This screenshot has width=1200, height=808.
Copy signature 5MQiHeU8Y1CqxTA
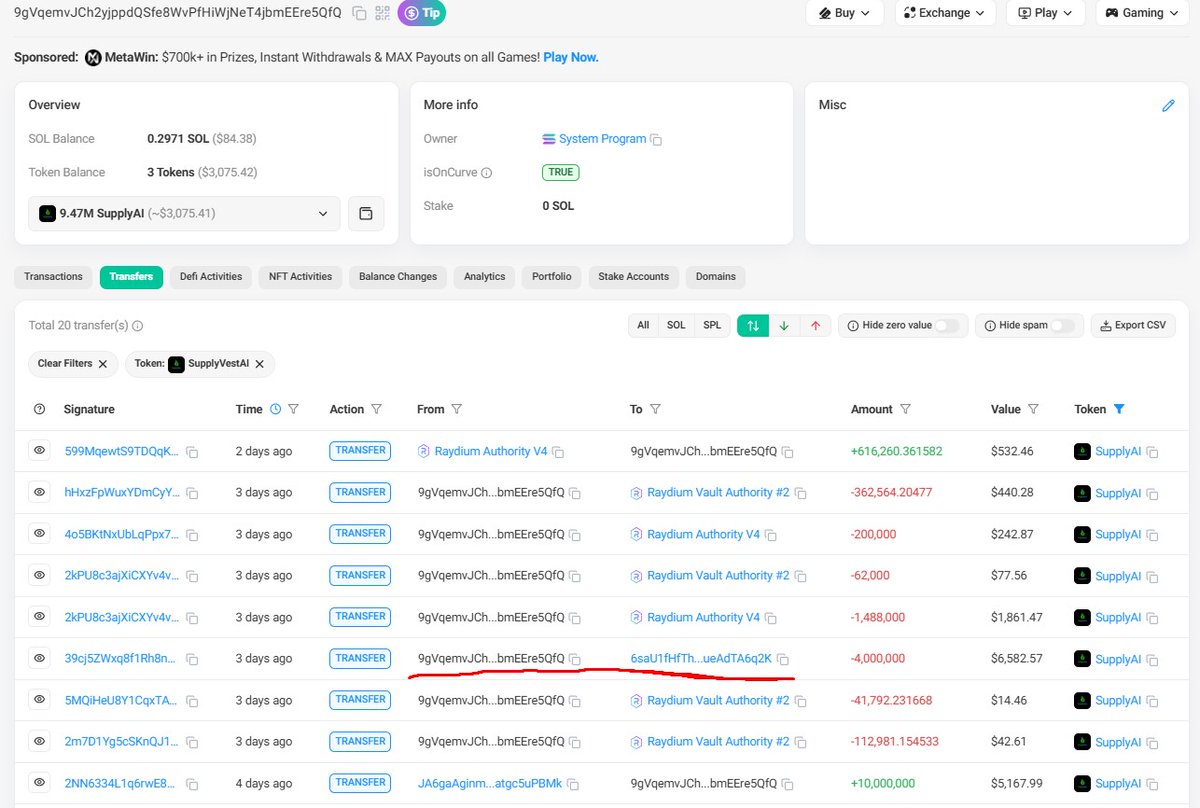coord(192,701)
